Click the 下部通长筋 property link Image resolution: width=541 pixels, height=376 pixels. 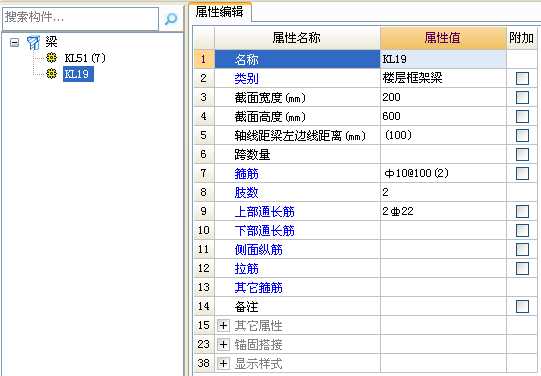tap(264, 230)
